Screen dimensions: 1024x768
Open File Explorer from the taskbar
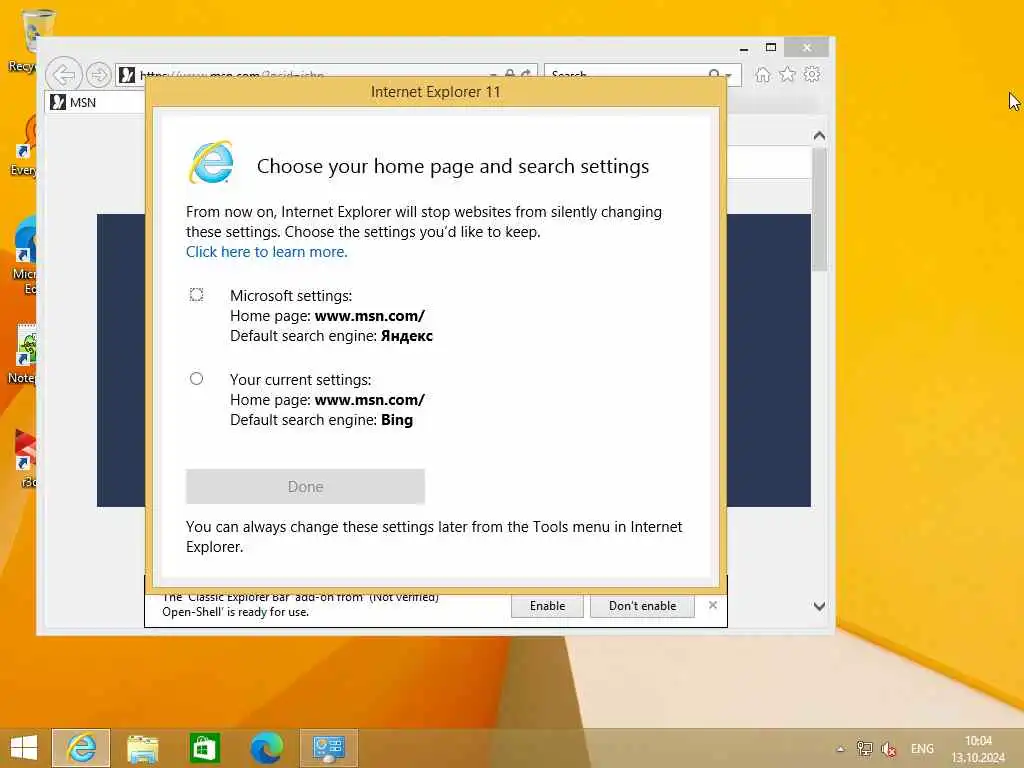(142, 748)
